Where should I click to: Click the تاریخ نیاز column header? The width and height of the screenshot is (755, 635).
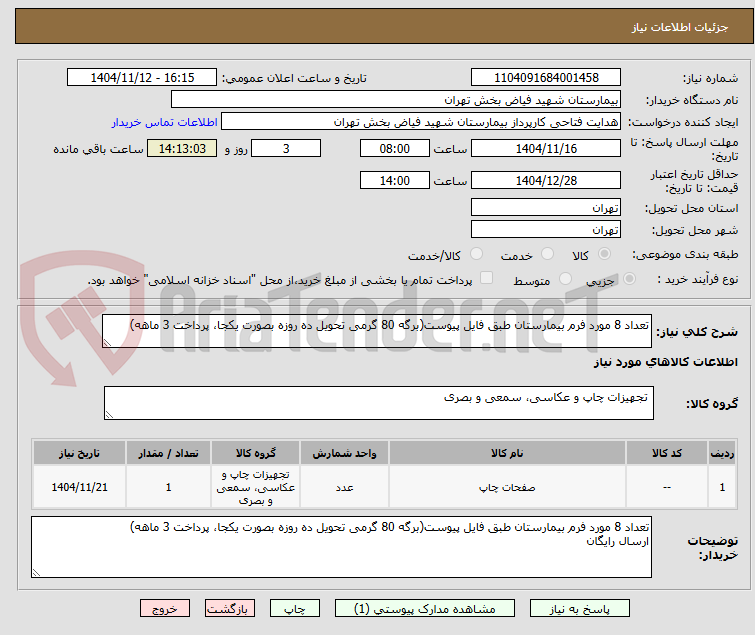coord(79,453)
